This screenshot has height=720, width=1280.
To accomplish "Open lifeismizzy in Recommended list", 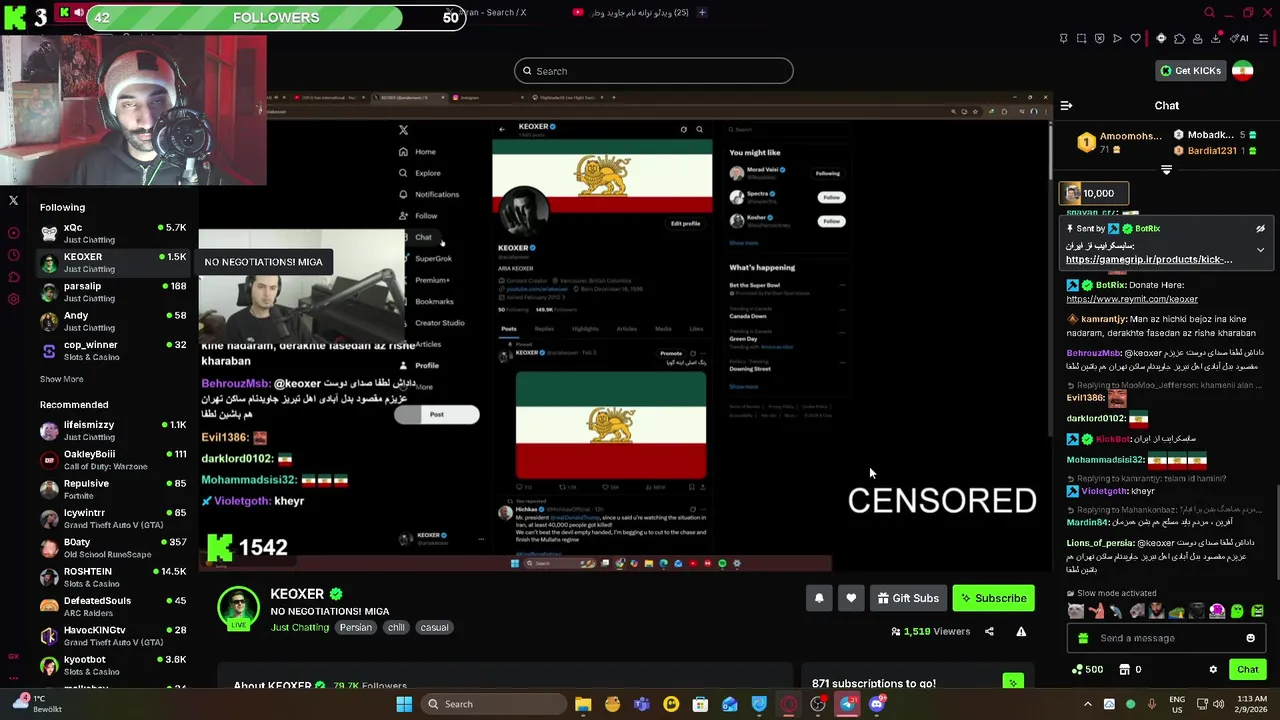I will 112,430.
